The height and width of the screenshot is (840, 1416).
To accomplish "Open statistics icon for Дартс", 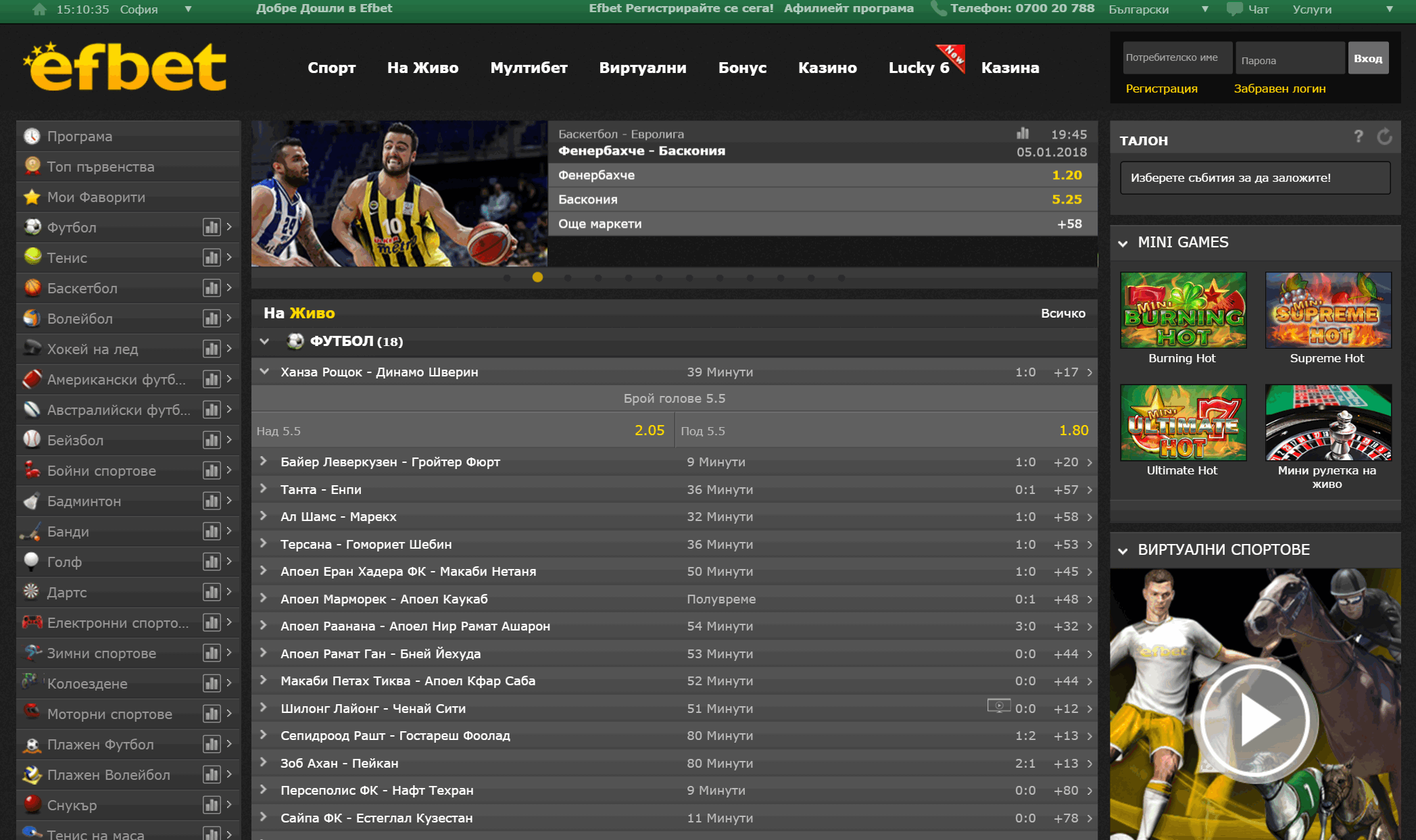I will (212, 593).
